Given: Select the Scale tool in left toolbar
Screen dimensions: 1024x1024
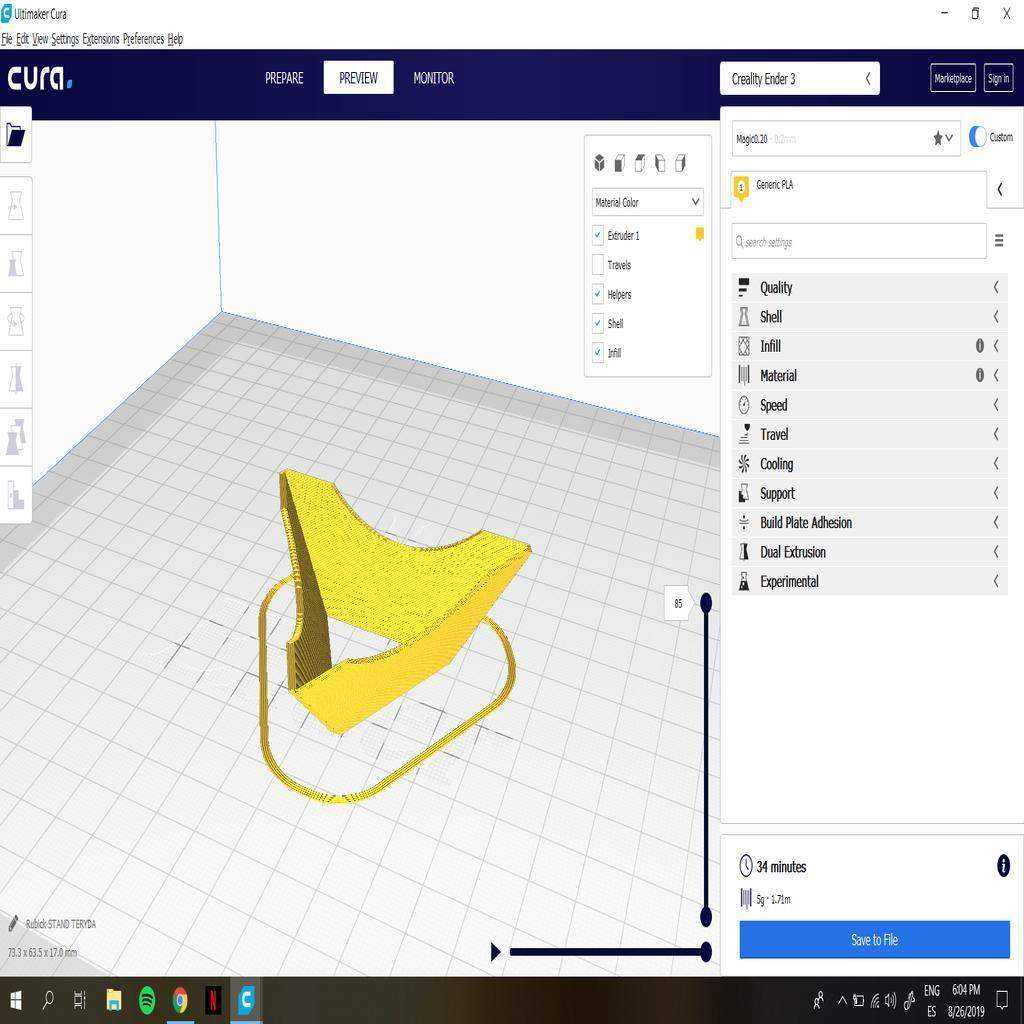Looking at the screenshot, I should click(x=16, y=264).
